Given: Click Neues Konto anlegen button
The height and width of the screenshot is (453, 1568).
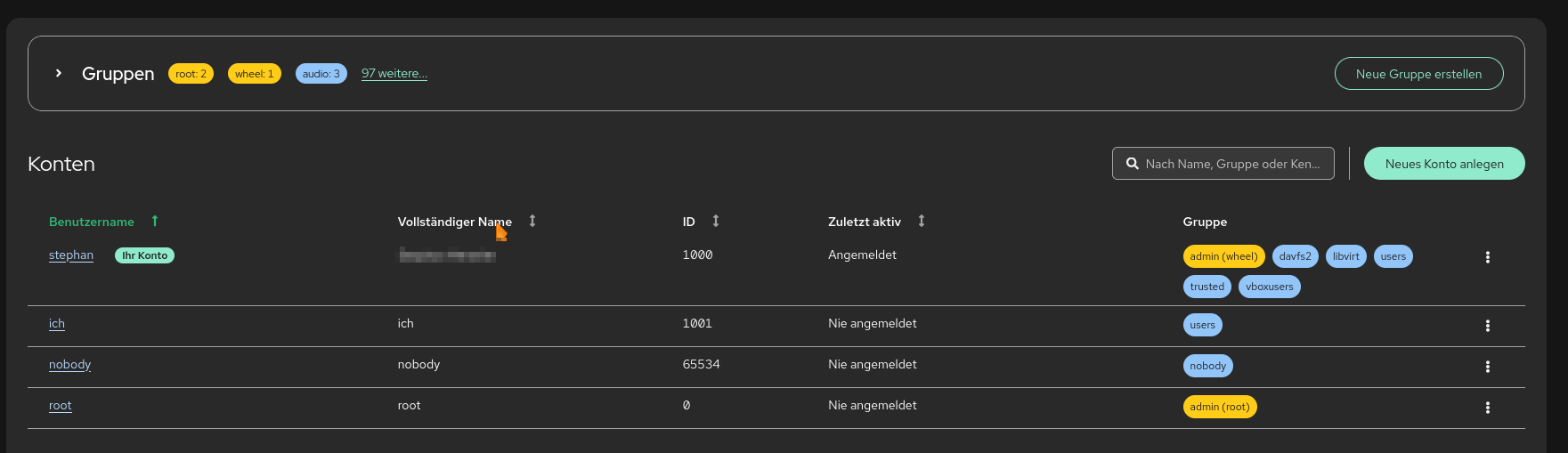Looking at the screenshot, I should pyautogui.click(x=1443, y=164).
